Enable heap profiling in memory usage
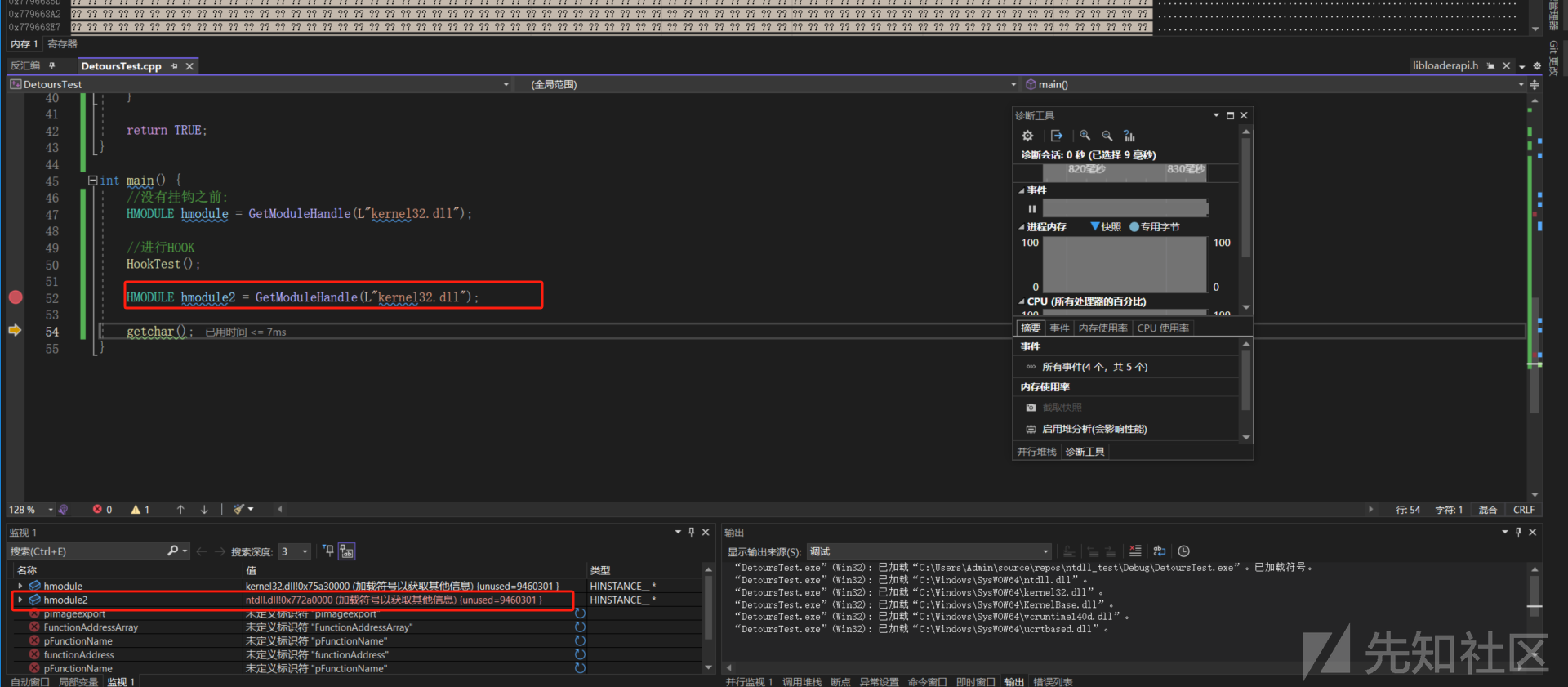The width and height of the screenshot is (1568, 687). click(x=1094, y=429)
